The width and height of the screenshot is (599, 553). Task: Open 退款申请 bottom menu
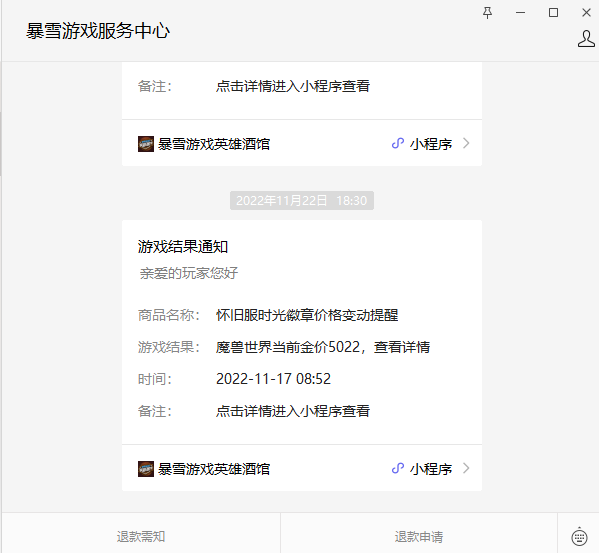pyautogui.click(x=419, y=537)
